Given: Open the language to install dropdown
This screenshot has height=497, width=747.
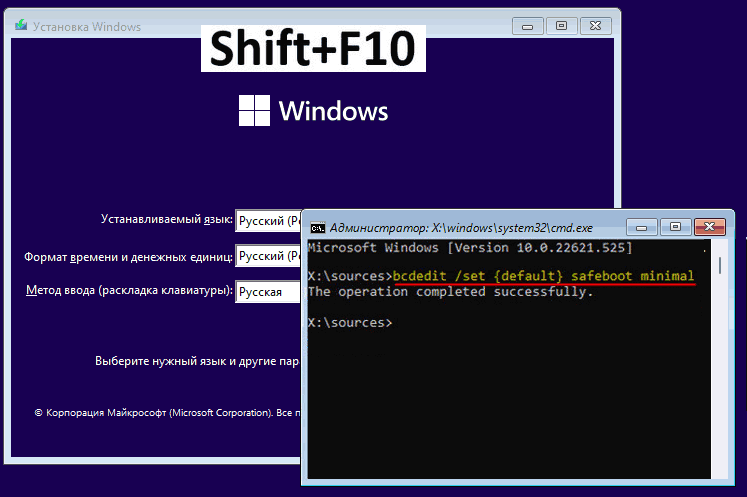Looking at the screenshot, I should (268, 221).
